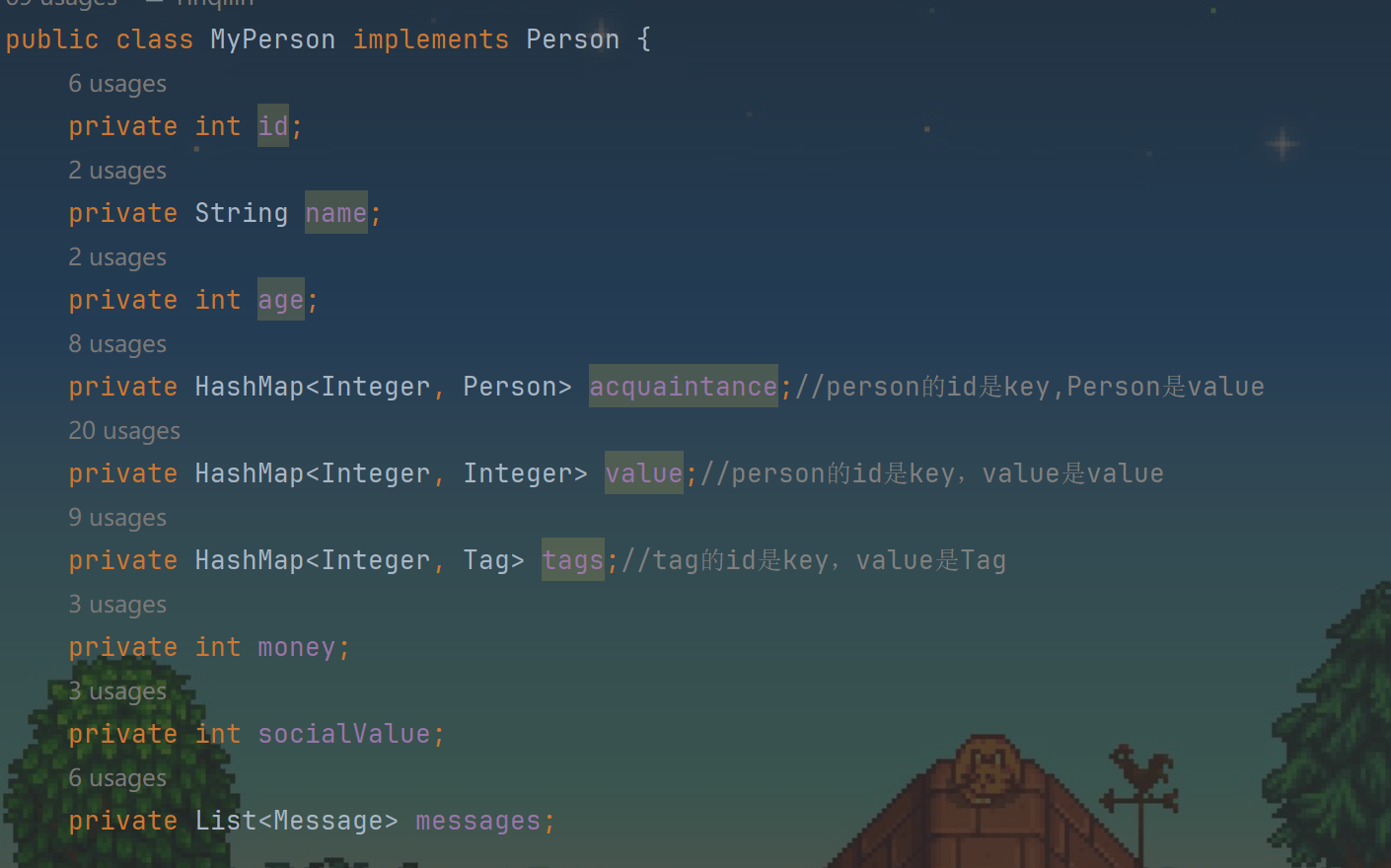Screen dimensions: 1391x868
Task: Click the socialValue field name
Action: point(344,734)
